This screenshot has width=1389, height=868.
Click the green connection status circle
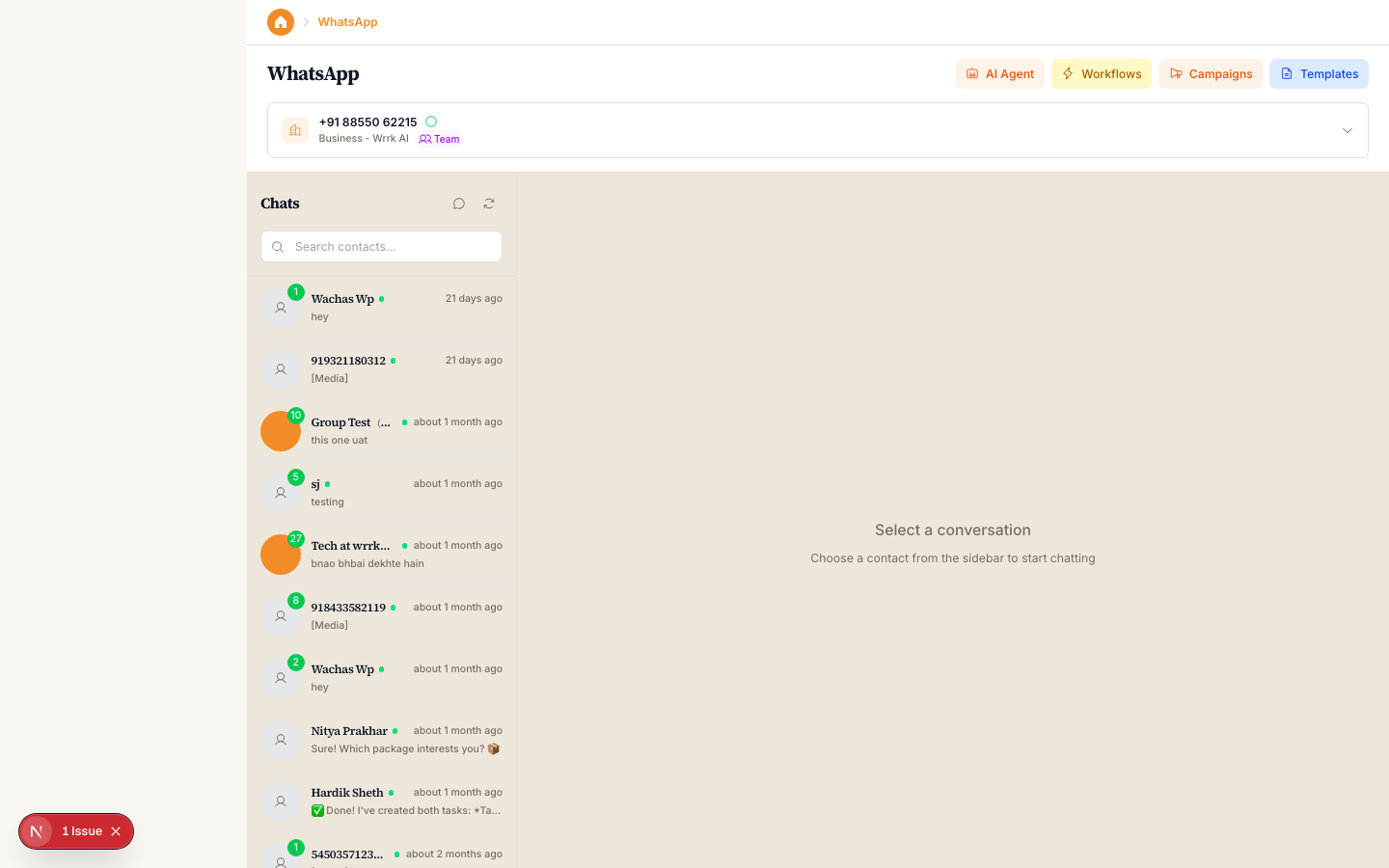431,122
